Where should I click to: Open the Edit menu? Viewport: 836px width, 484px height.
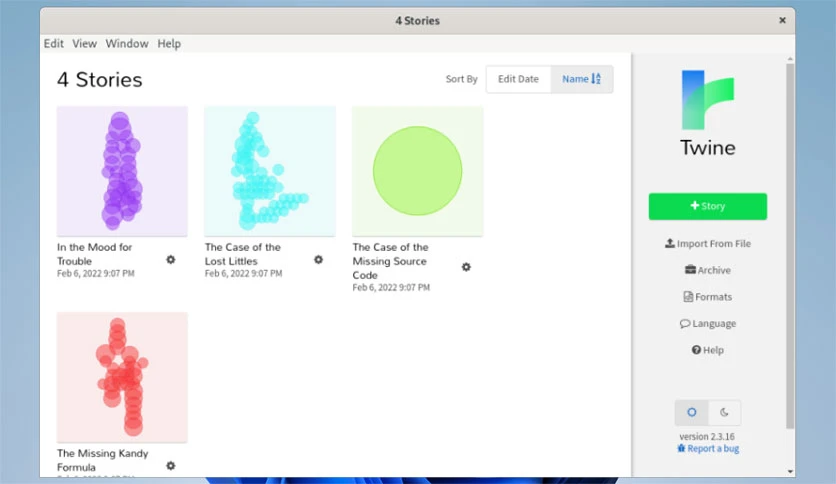pyautogui.click(x=53, y=44)
